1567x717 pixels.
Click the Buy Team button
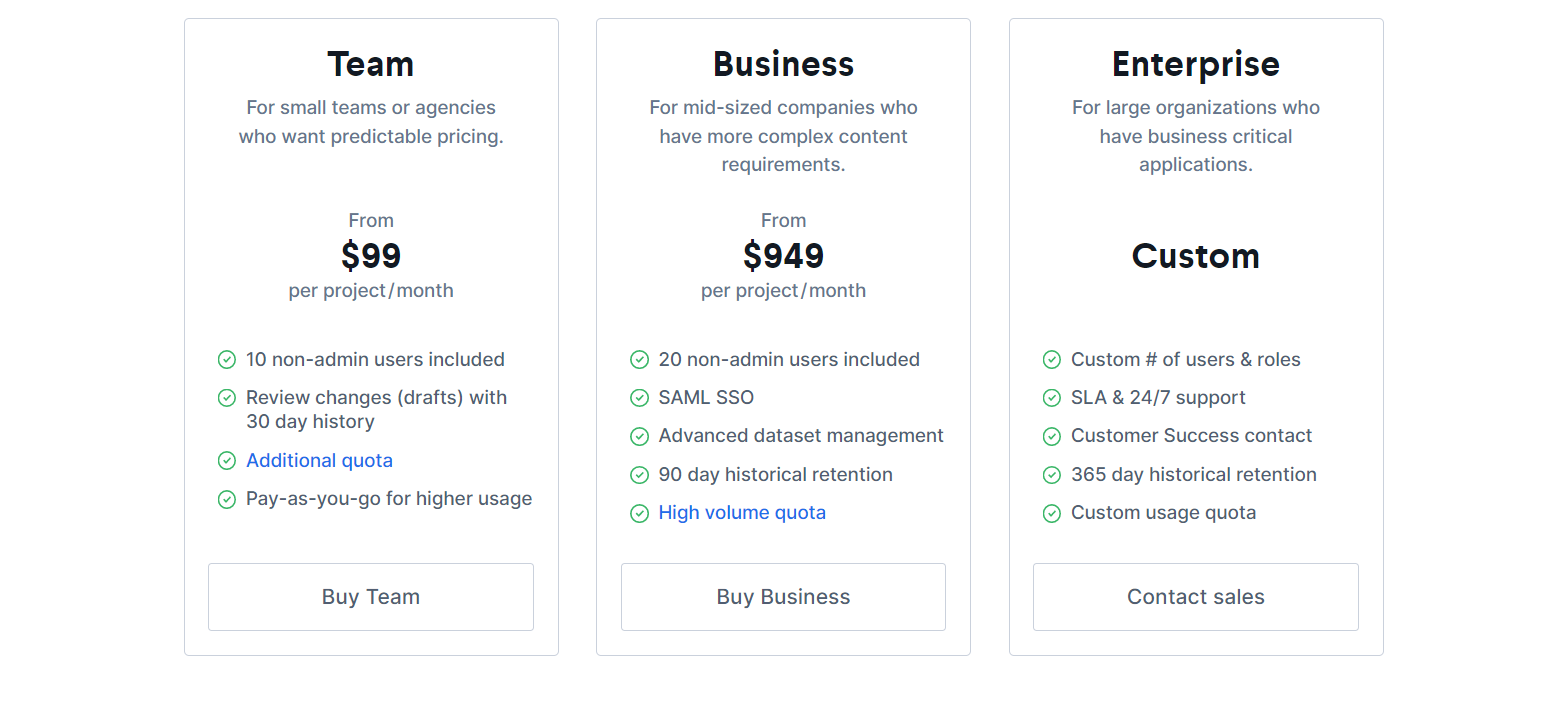(371, 597)
